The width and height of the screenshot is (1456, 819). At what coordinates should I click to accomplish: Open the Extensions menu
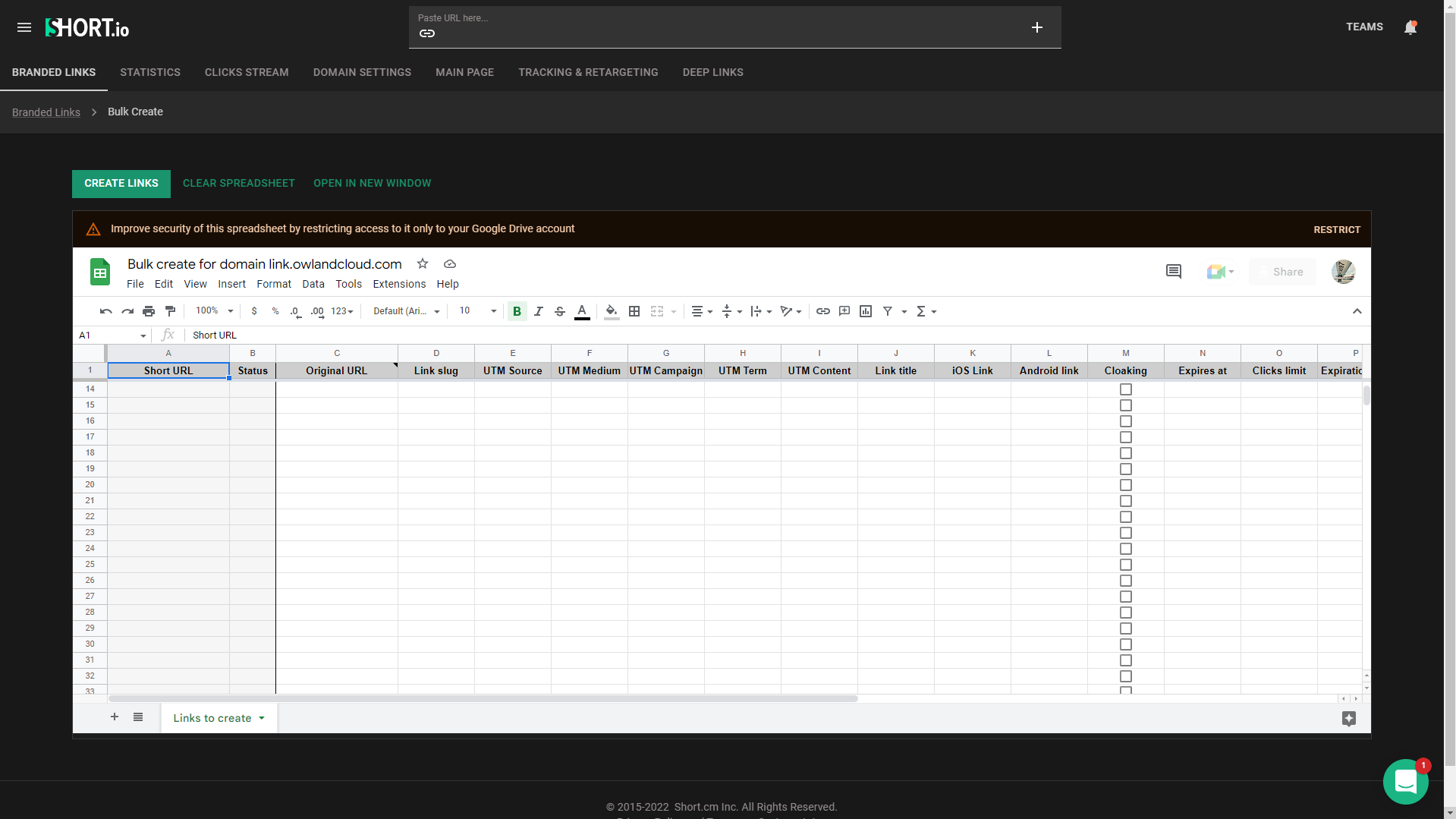[x=399, y=284]
